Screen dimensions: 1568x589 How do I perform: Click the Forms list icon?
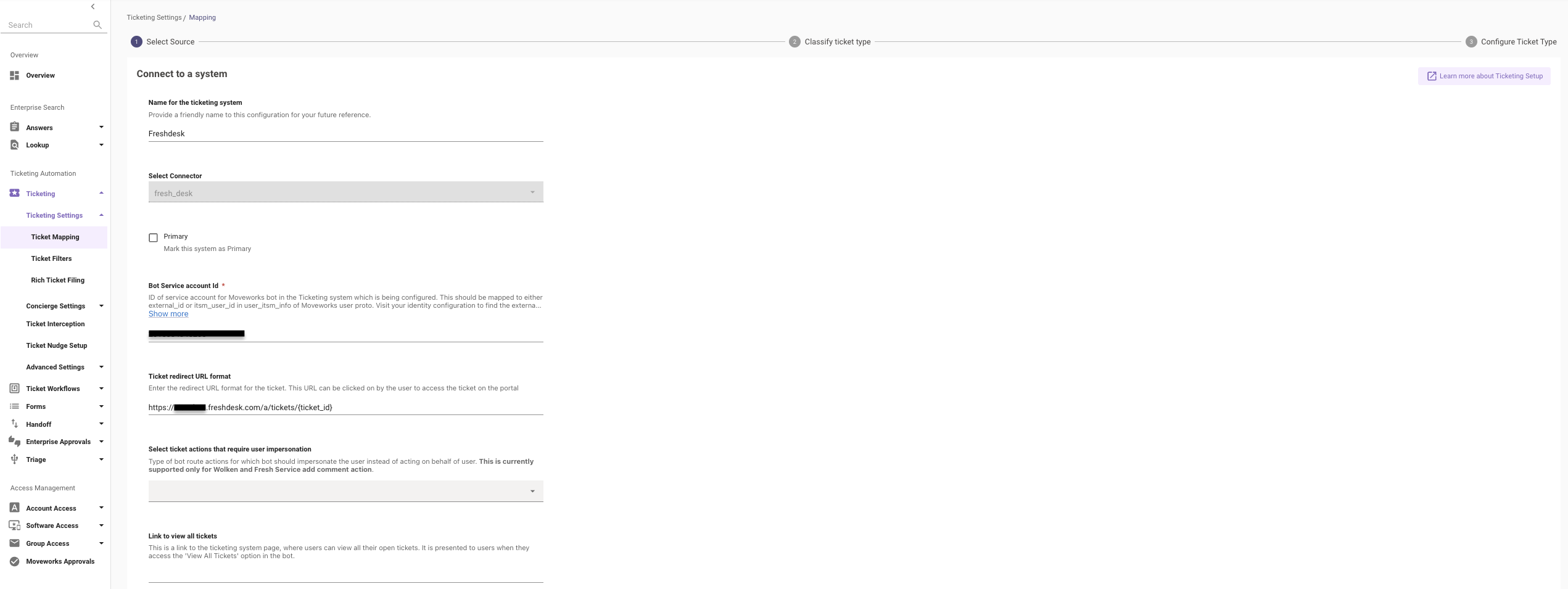pos(14,406)
